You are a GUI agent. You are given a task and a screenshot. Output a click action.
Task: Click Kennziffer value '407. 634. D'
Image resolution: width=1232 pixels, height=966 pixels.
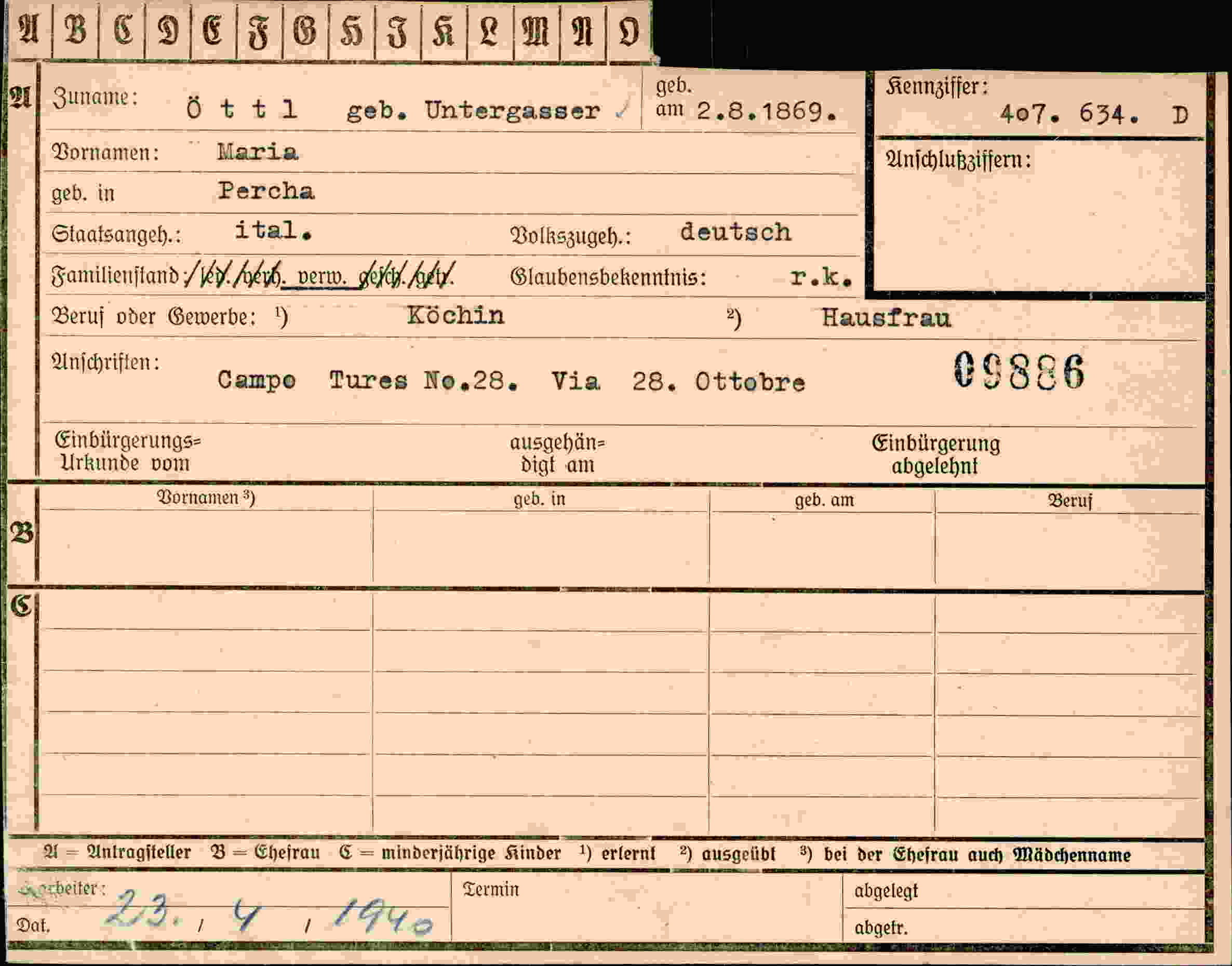[1094, 115]
